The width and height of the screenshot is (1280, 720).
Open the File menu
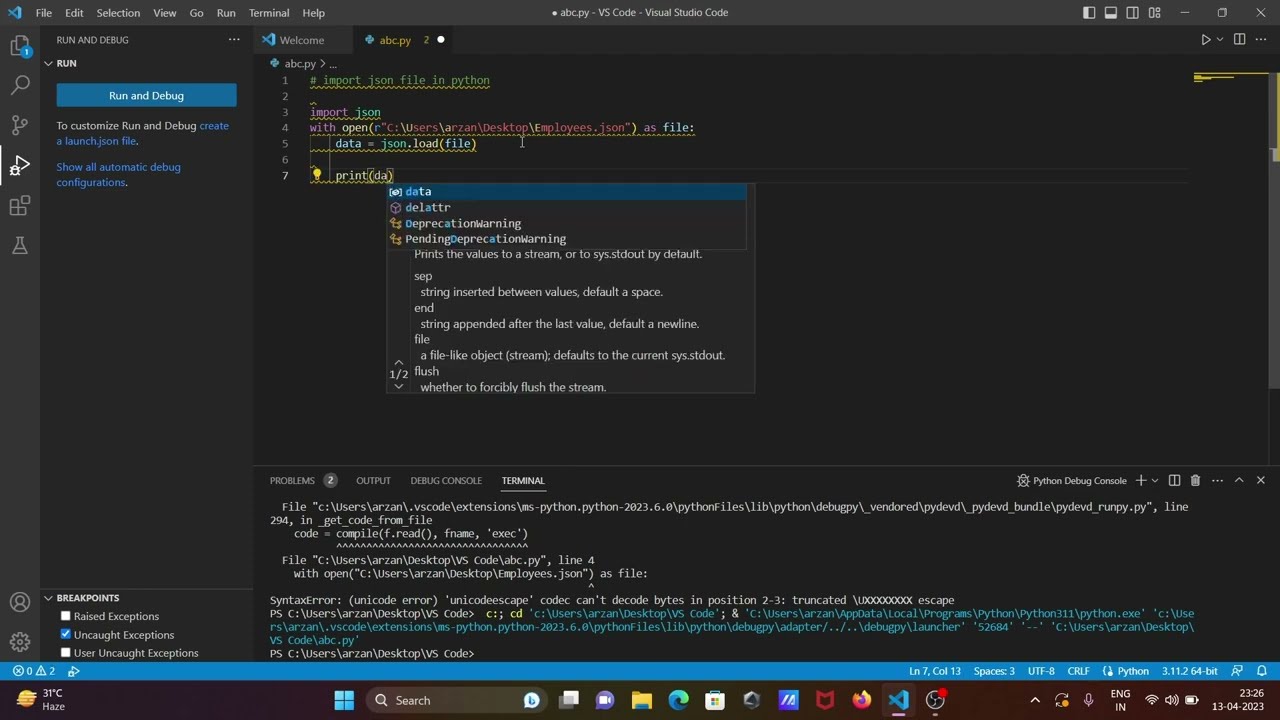tap(44, 13)
